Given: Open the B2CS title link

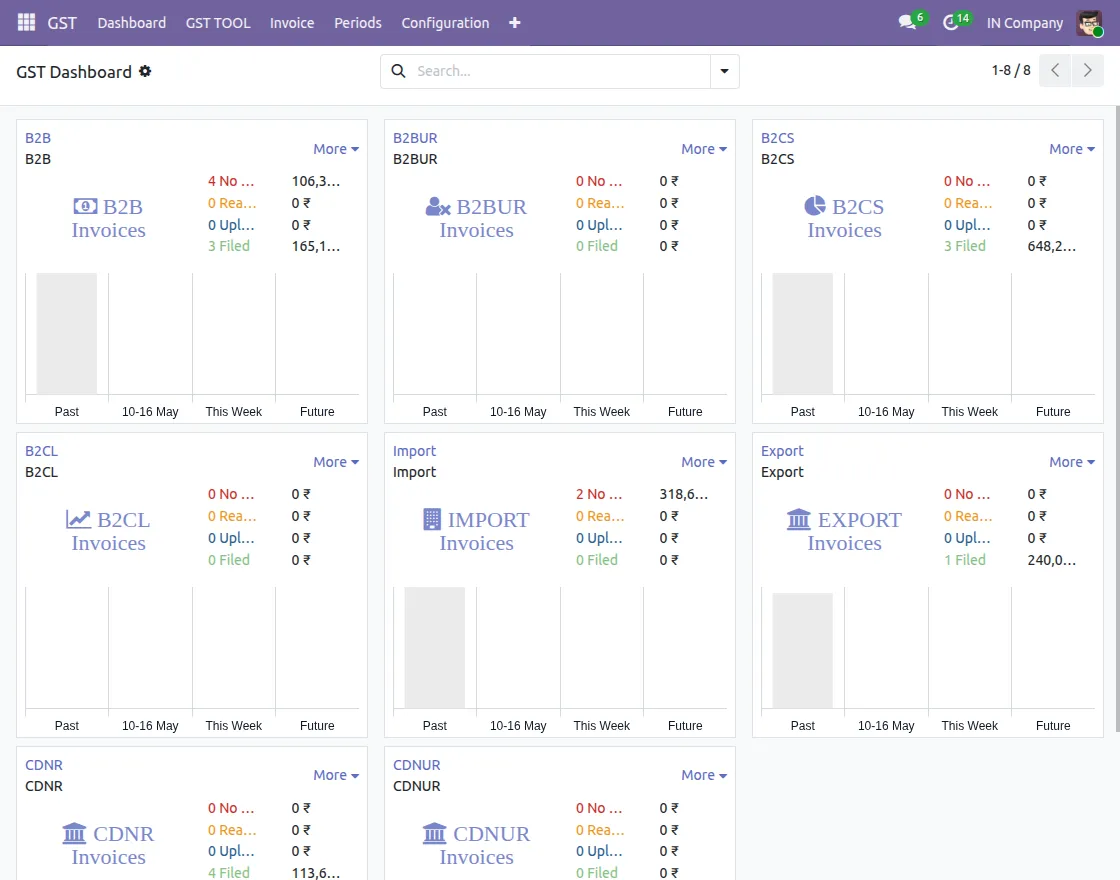Looking at the screenshot, I should click(x=777, y=138).
